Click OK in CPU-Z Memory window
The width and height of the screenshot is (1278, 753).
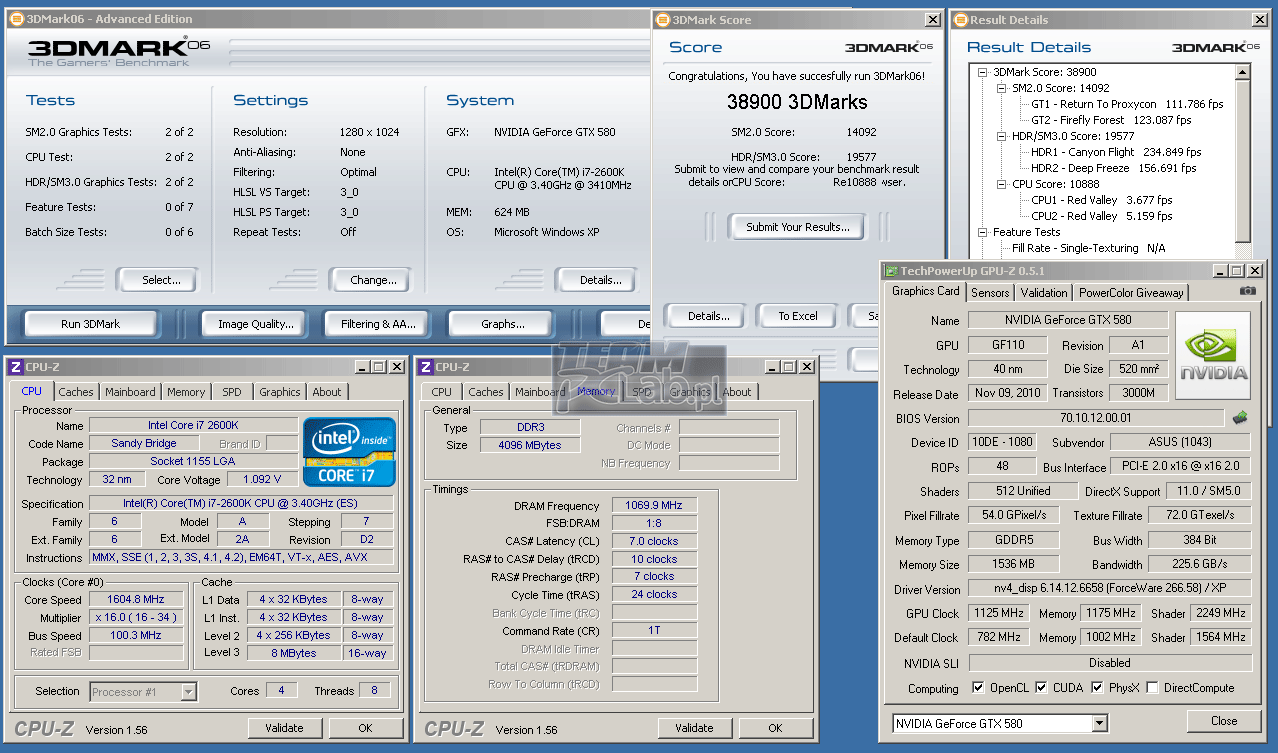pyautogui.click(x=775, y=728)
